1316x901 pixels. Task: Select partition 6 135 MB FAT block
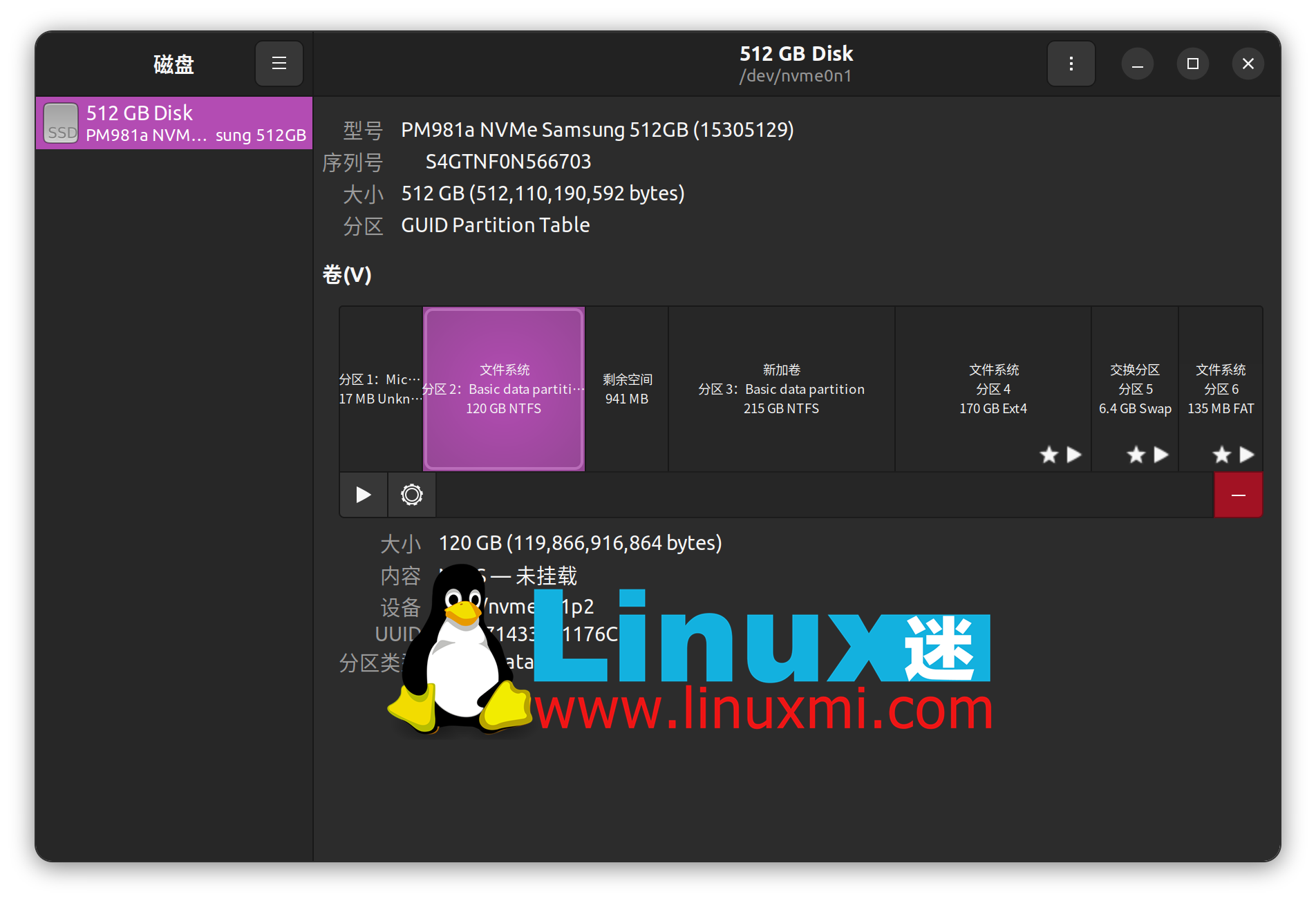click(1221, 389)
